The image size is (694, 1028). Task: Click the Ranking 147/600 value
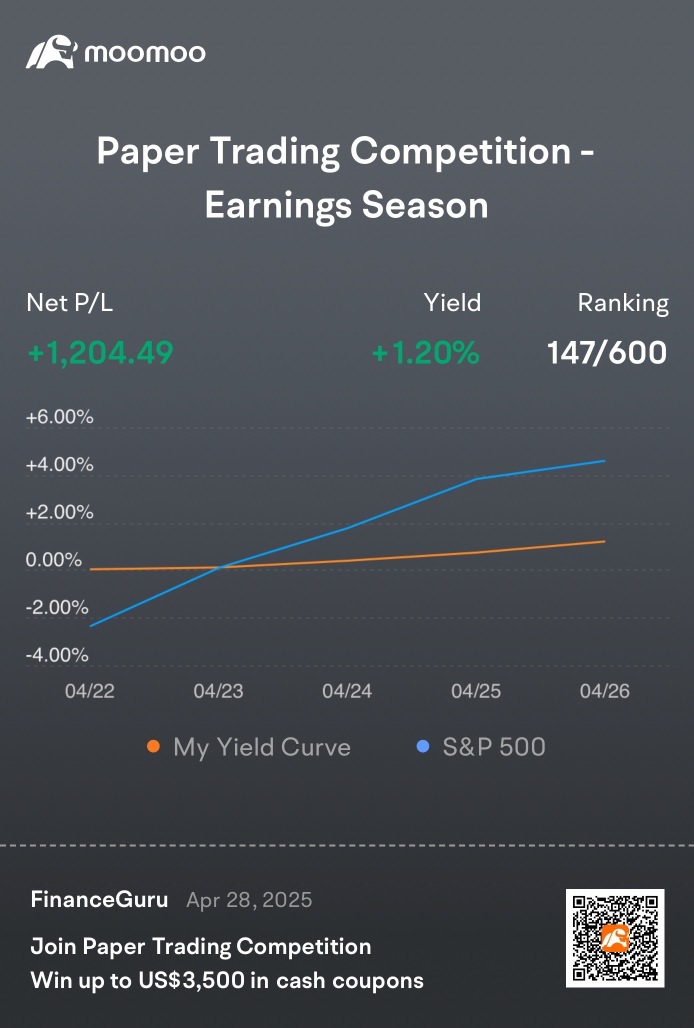pos(607,353)
